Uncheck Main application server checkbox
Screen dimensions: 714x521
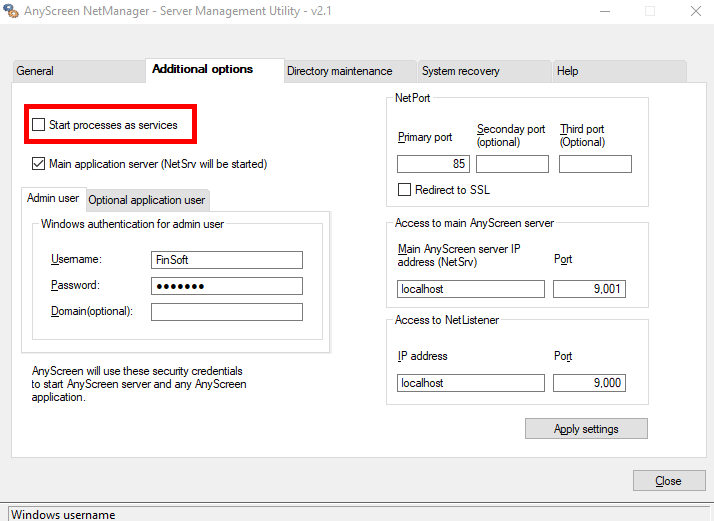(x=39, y=164)
